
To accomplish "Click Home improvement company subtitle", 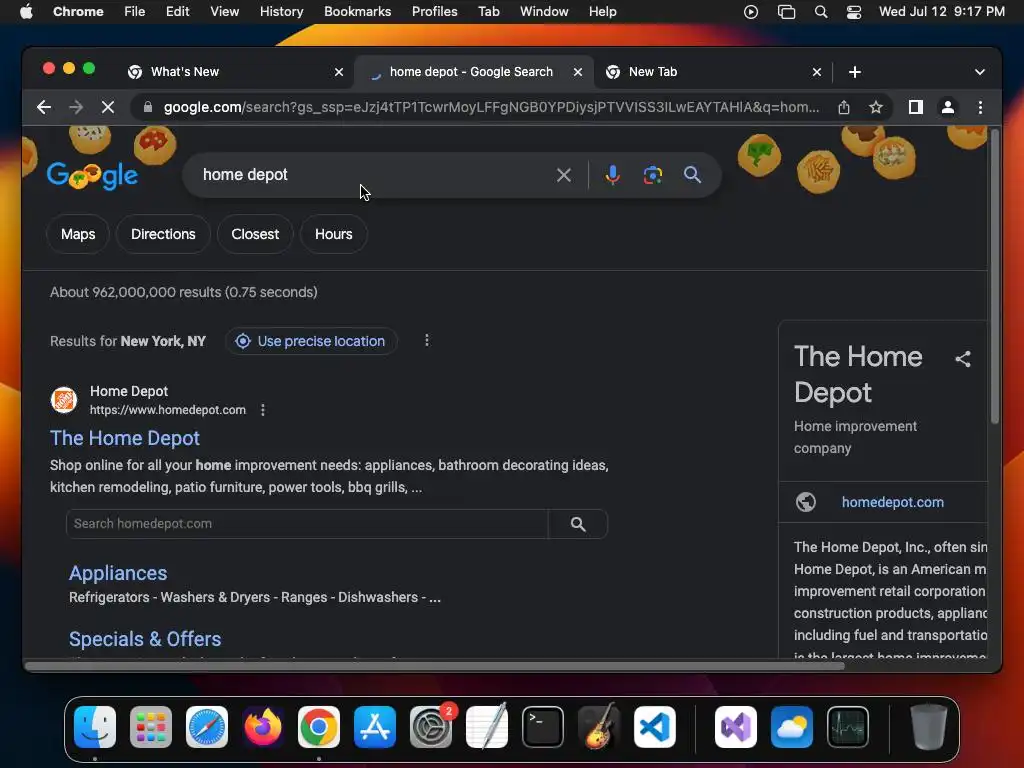I will point(856,438).
